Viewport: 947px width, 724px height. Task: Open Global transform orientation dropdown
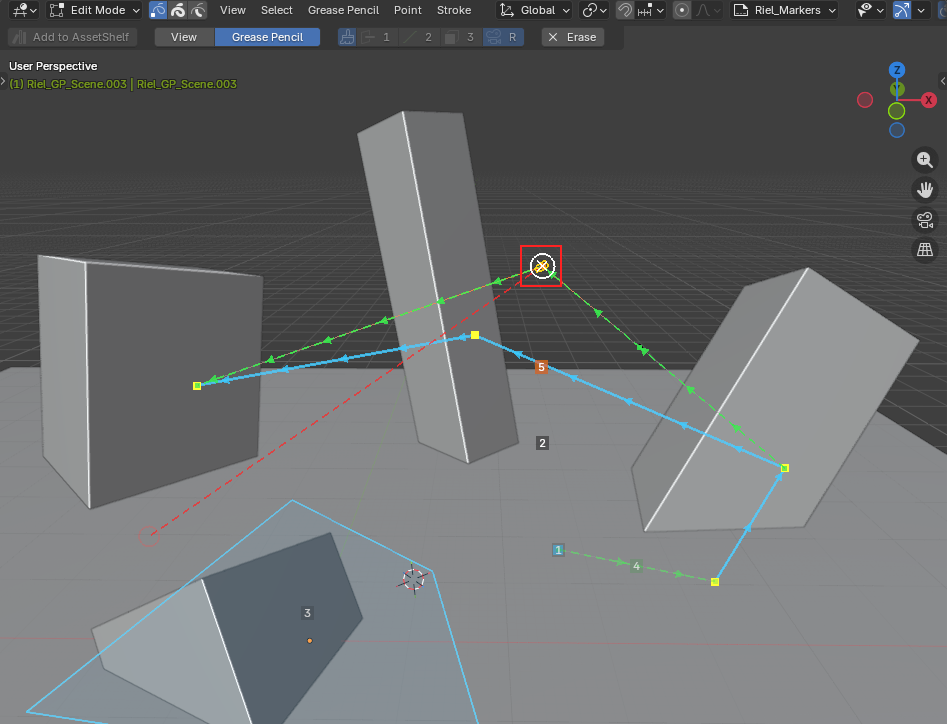(x=534, y=10)
